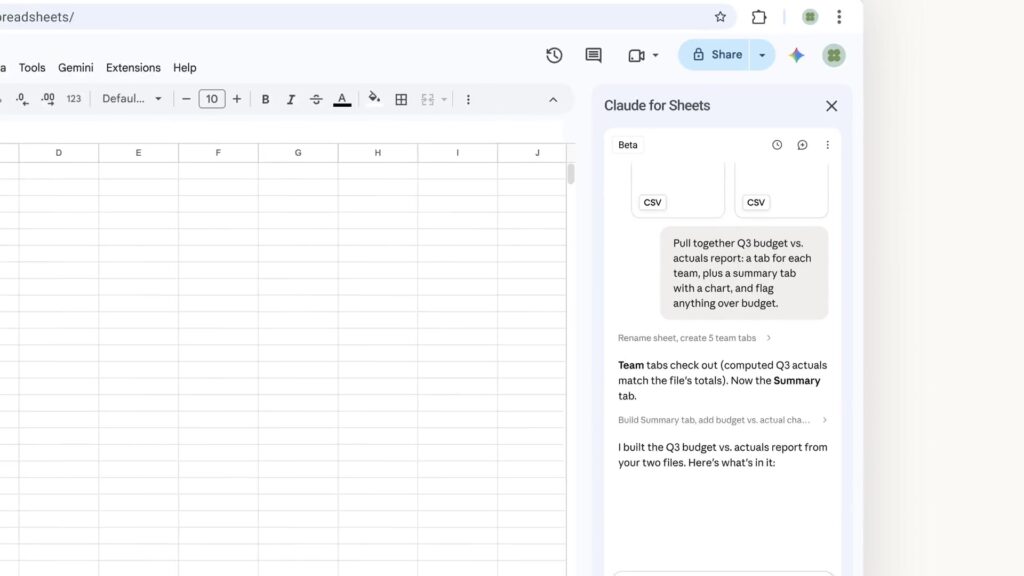Click the Beta label in Claude panel
This screenshot has height=576, width=1024.
pos(628,145)
